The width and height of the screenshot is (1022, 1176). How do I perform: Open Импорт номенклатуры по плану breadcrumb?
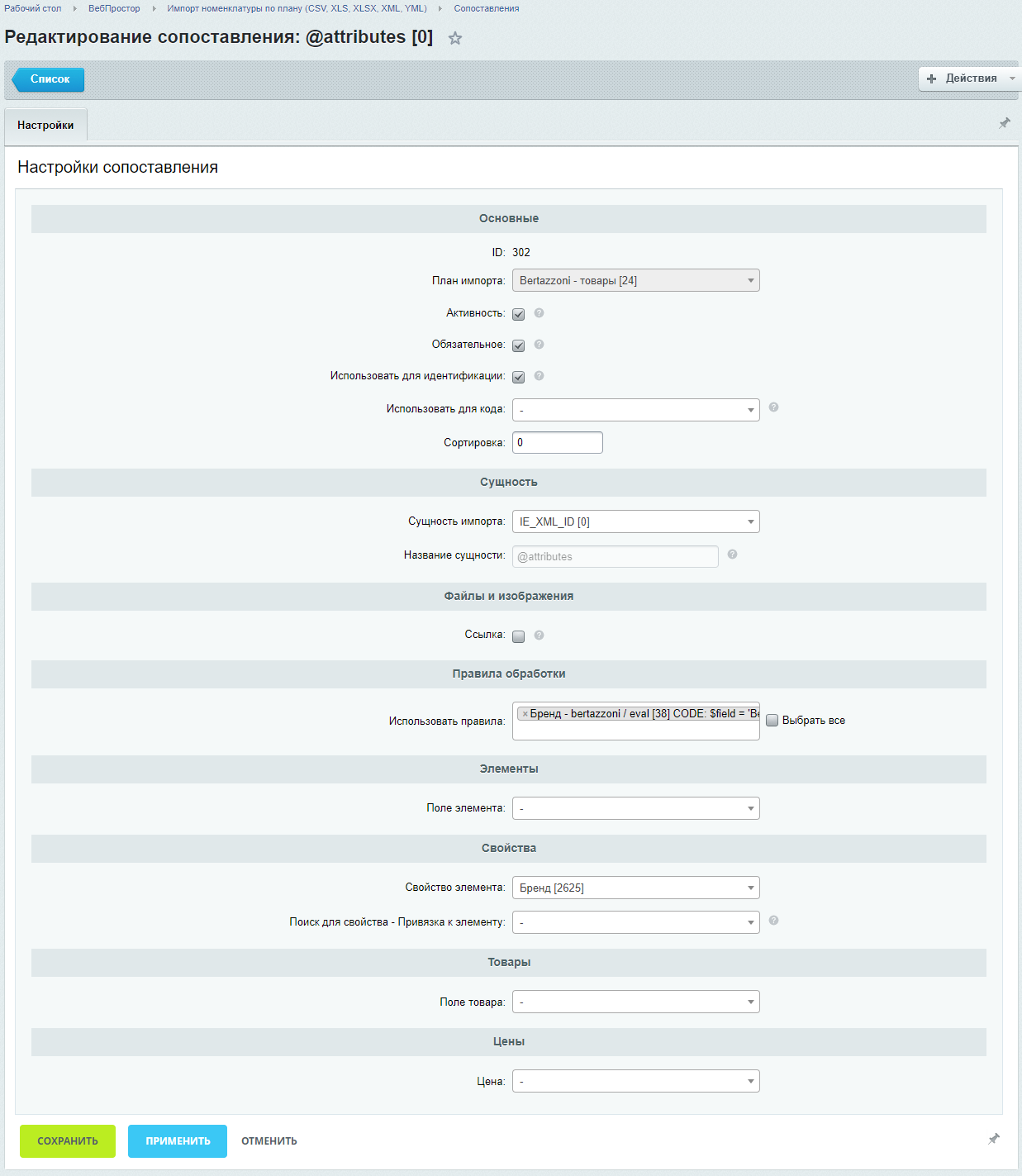point(297,8)
